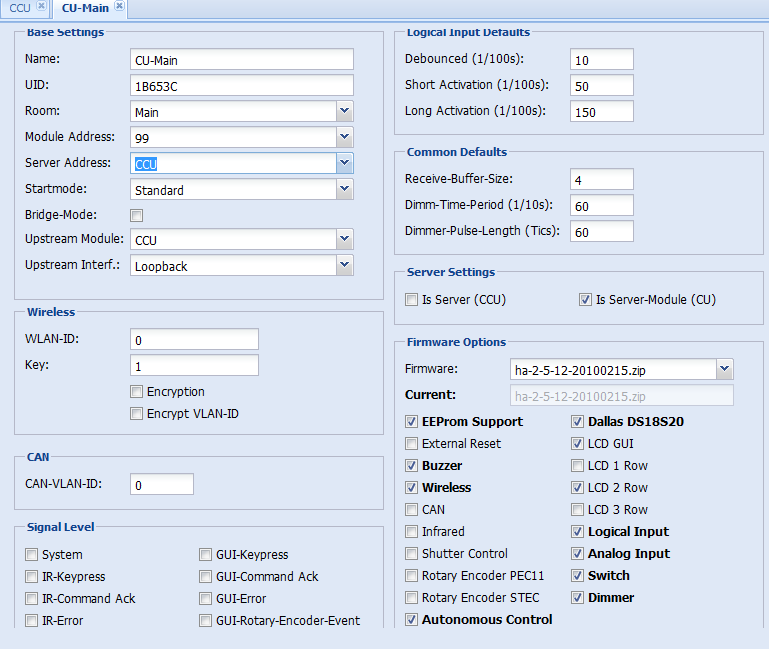The width and height of the screenshot is (769, 649).
Task: Edit the Debounced value field
Action: point(602,59)
